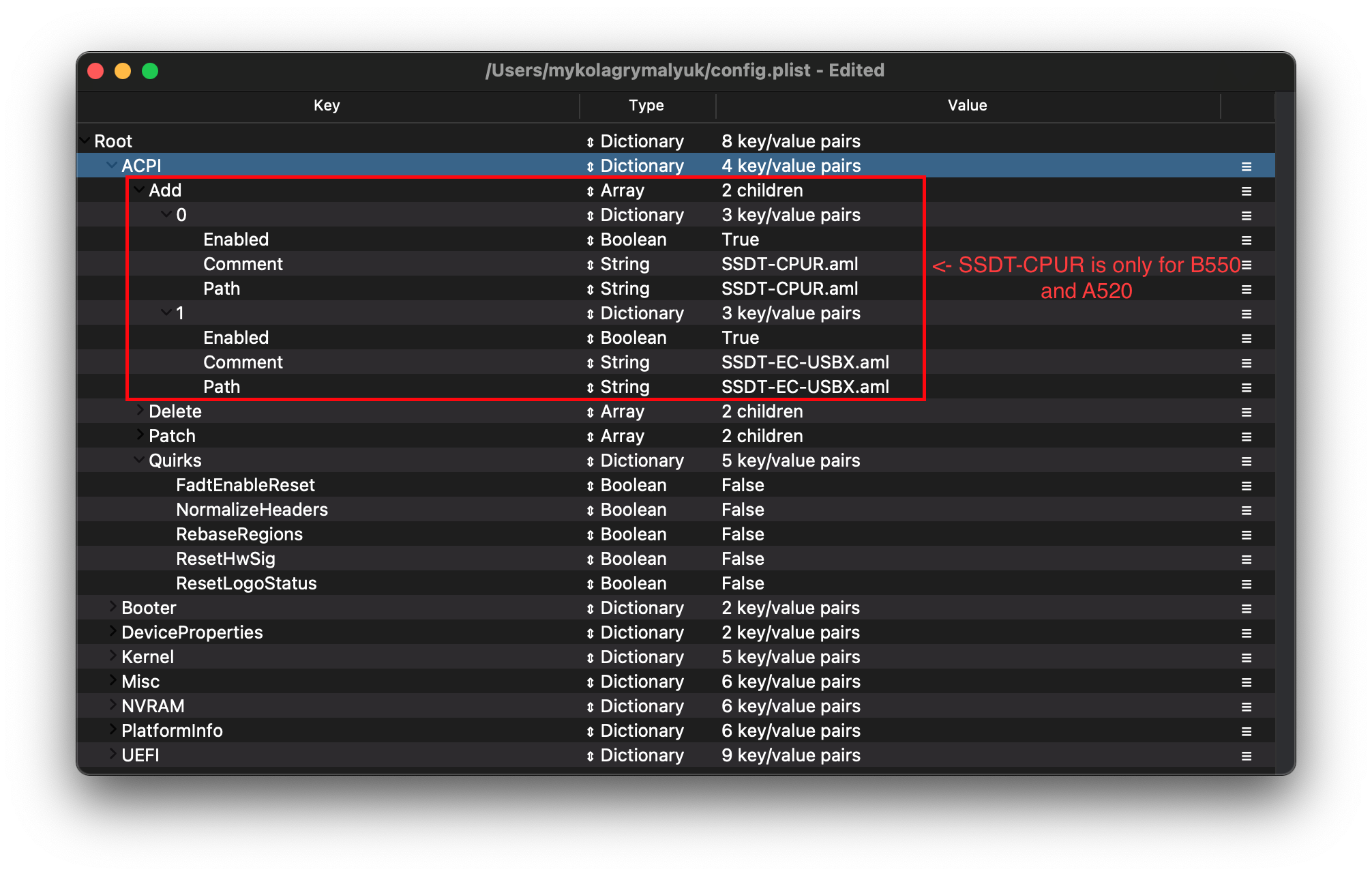Image resolution: width=1372 pixels, height=876 pixels.
Task: Toggle ResetLogoStatus boolean value False
Action: 743,584
